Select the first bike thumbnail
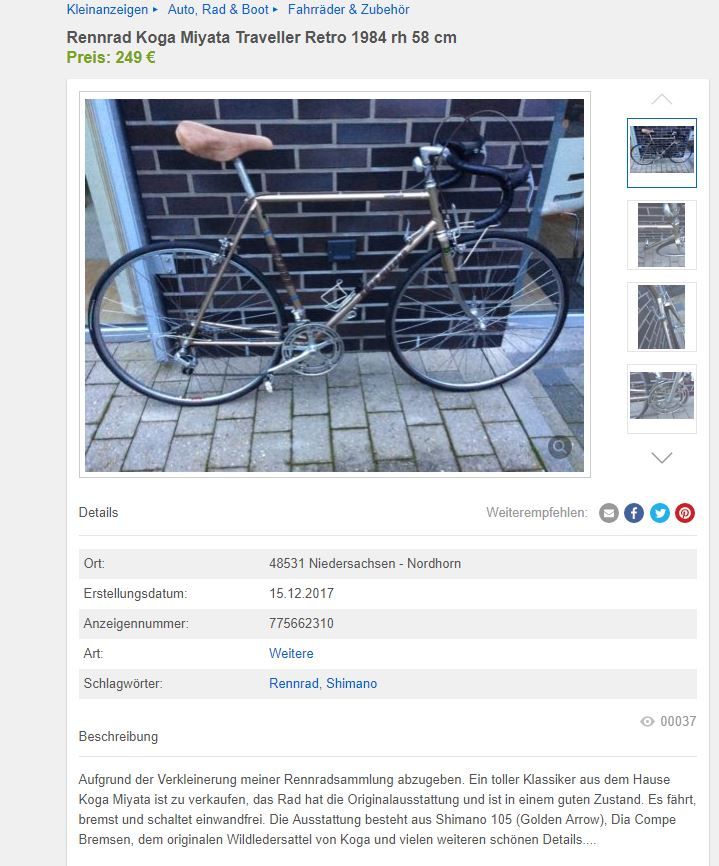The height and width of the screenshot is (866, 719). point(662,153)
